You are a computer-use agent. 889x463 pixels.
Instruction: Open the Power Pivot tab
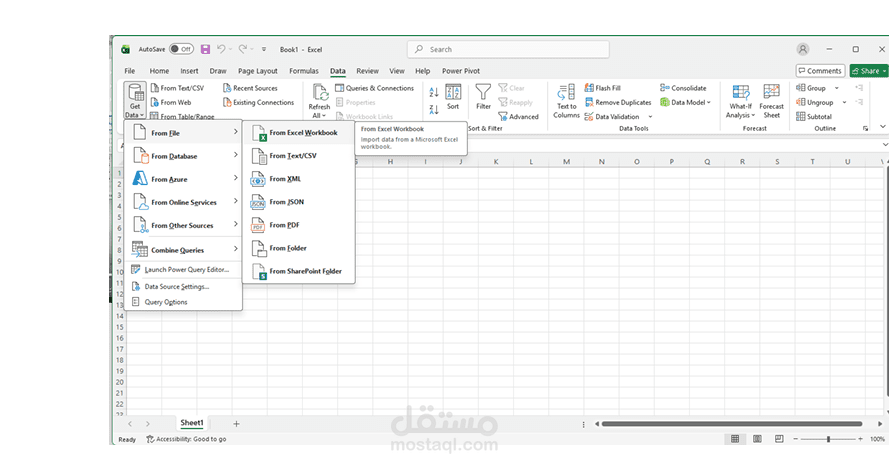pyautogui.click(x=461, y=71)
